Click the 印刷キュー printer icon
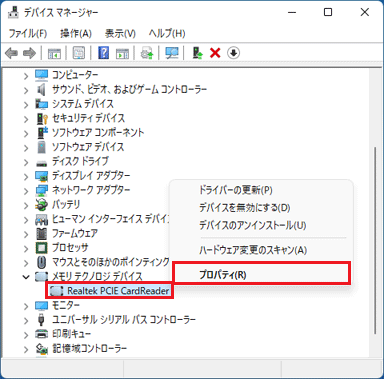 [x=41, y=334]
